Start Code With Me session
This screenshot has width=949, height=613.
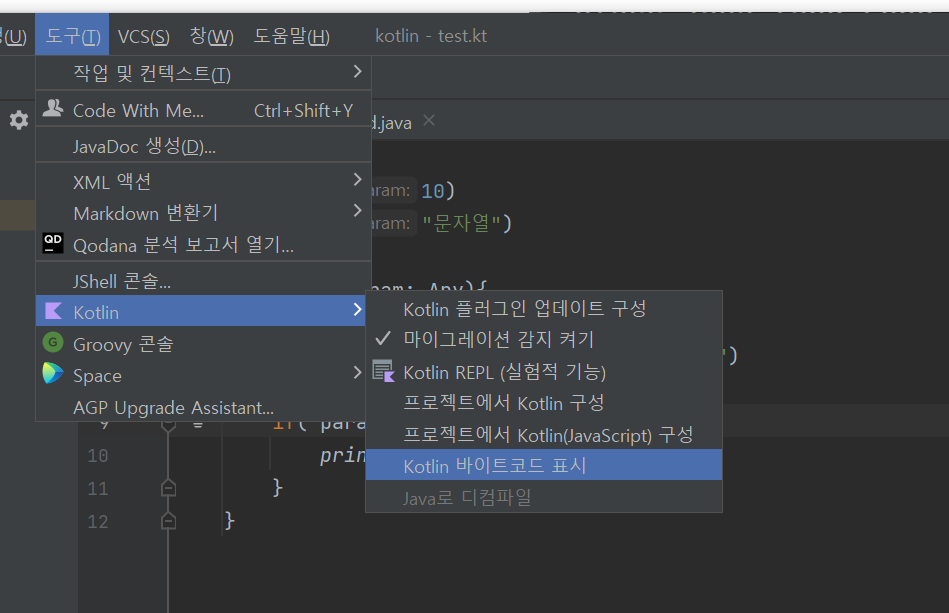click(203, 110)
